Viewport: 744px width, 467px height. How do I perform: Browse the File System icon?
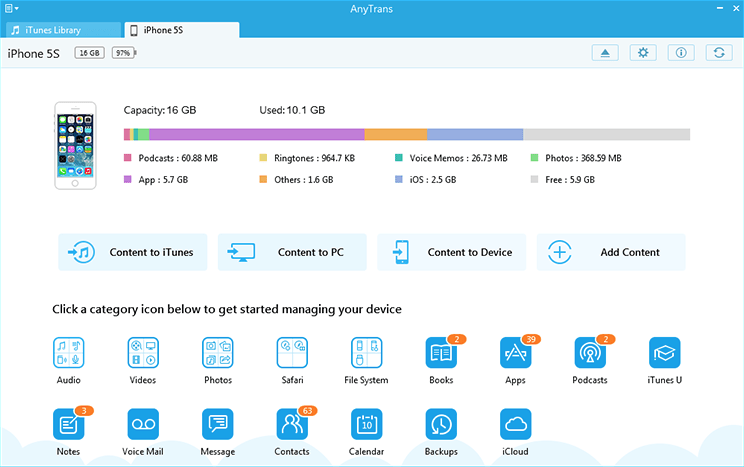click(366, 353)
